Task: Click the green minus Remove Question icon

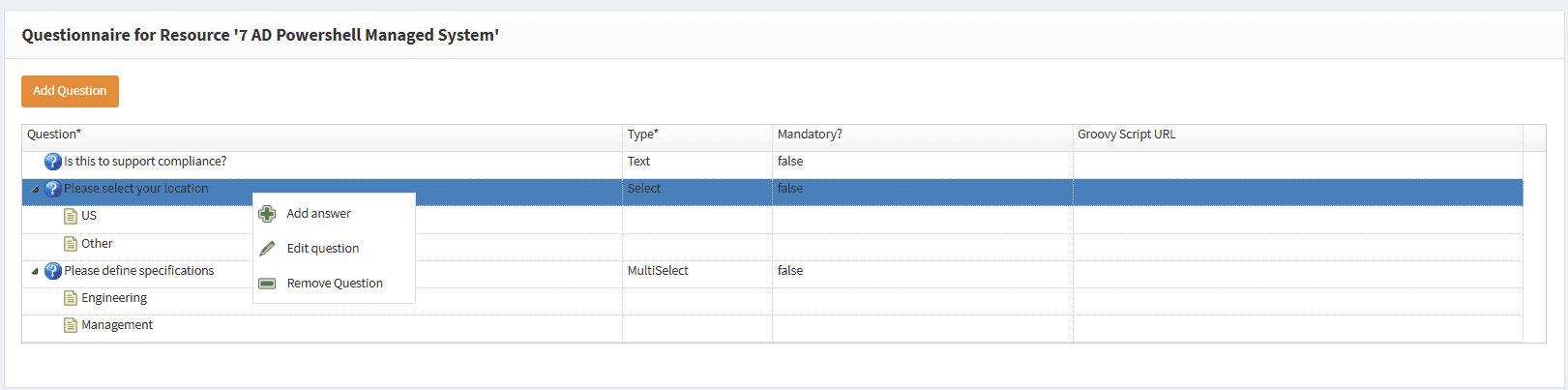Action: [267, 284]
